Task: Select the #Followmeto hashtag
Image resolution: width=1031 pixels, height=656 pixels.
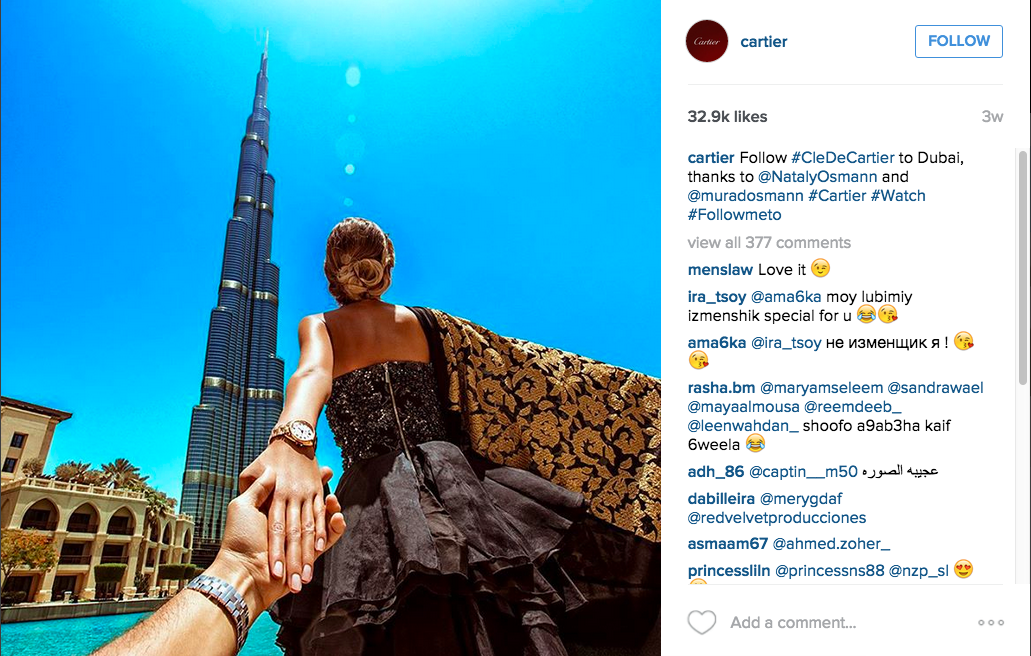Action: point(734,215)
